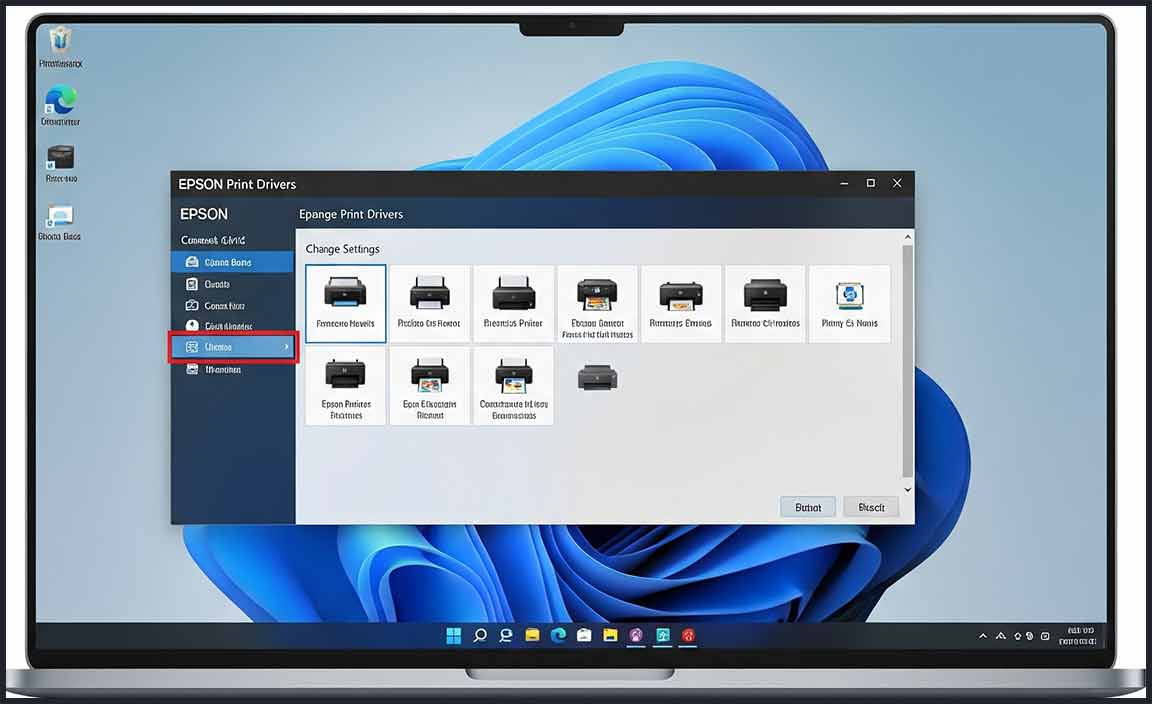The image size is (1152, 704).
Task: Open the second yellow folder taskbar icon
Action: pyautogui.click(x=610, y=636)
